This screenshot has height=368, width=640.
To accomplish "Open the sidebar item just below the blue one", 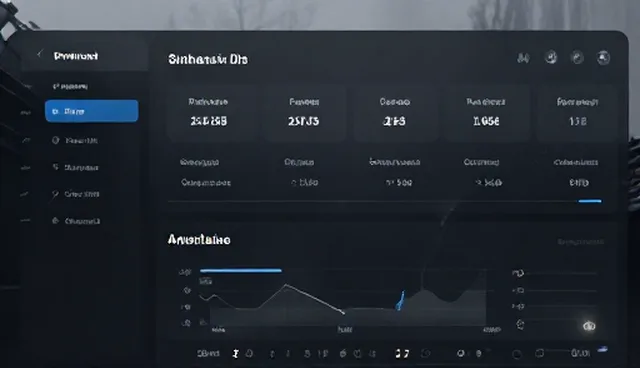I will (76, 141).
